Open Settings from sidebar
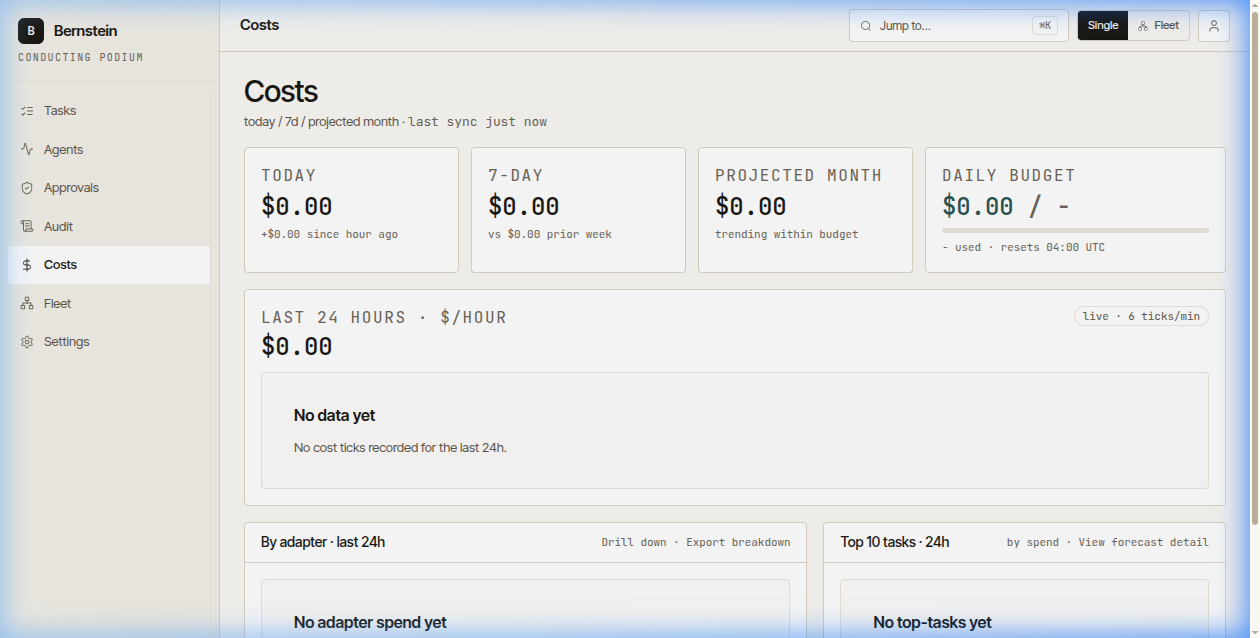 [x=110, y=342]
